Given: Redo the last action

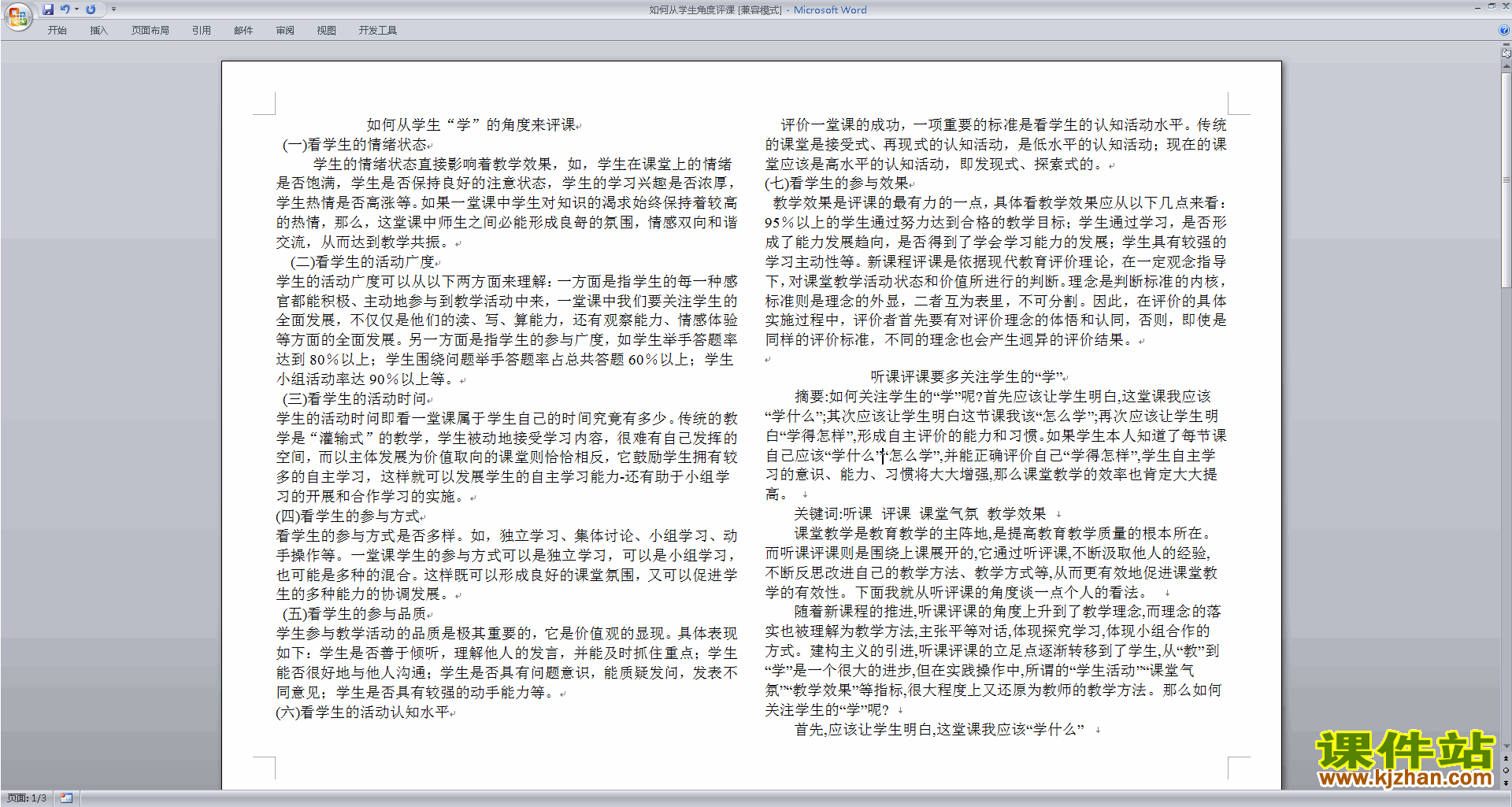Looking at the screenshot, I should (91, 9).
